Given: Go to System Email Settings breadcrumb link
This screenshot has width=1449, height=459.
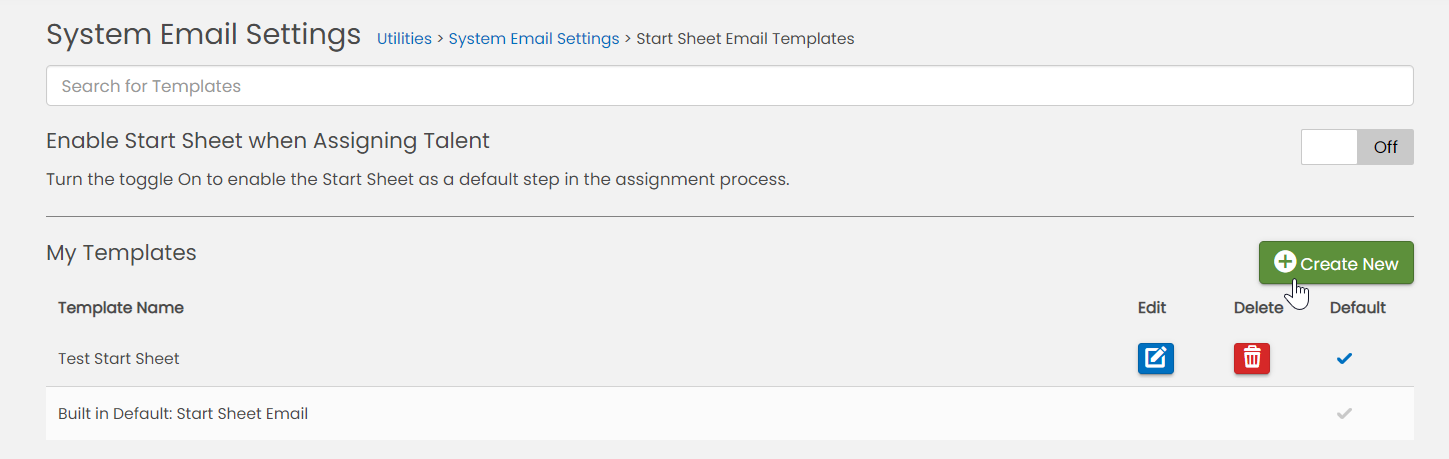Looking at the screenshot, I should click(534, 39).
